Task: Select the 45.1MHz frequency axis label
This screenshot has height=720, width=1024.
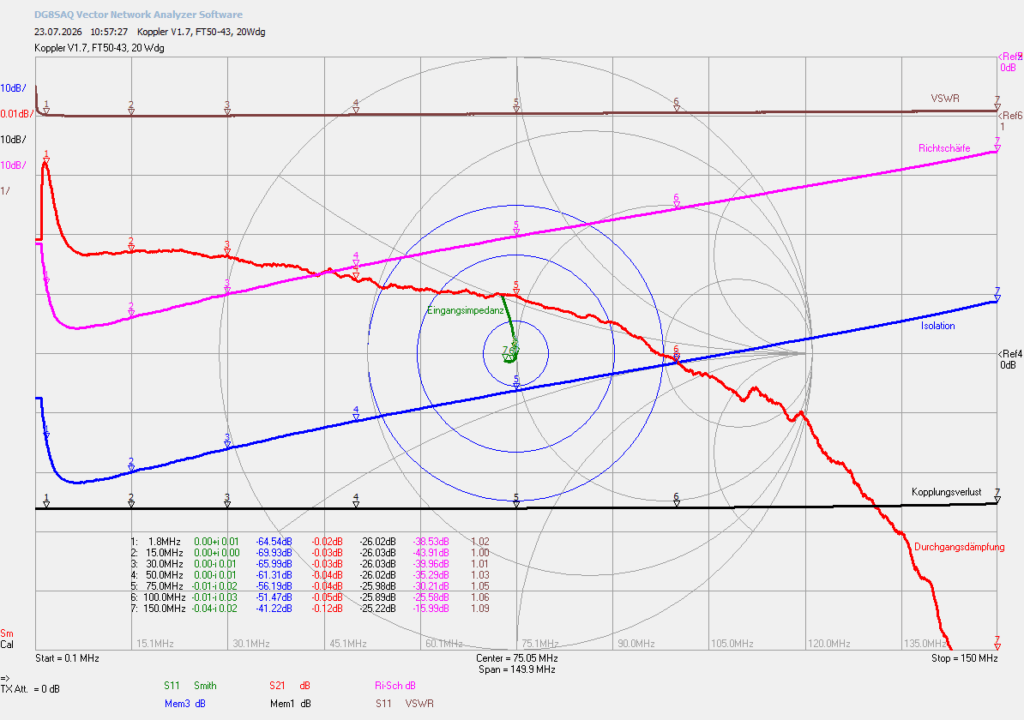Action: pyautogui.click(x=347, y=644)
